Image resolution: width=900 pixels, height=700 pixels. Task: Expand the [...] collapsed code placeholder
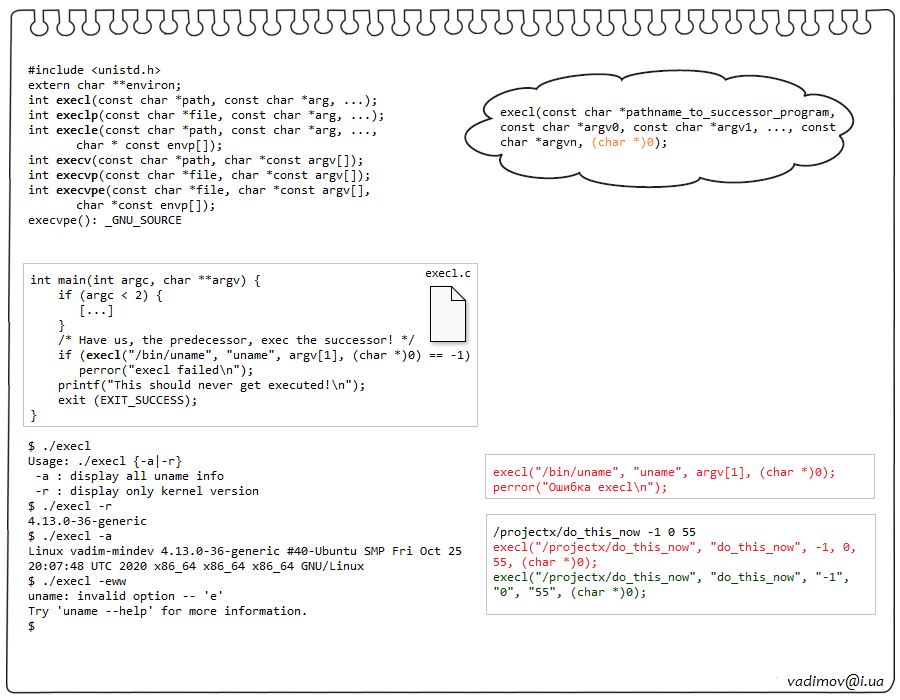96,310
